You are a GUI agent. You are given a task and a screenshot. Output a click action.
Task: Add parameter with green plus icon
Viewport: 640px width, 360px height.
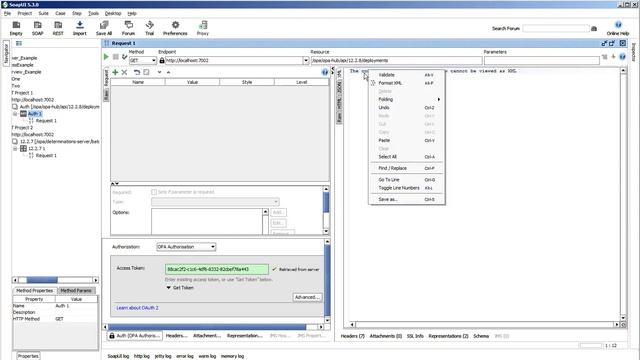pos(115,72)
